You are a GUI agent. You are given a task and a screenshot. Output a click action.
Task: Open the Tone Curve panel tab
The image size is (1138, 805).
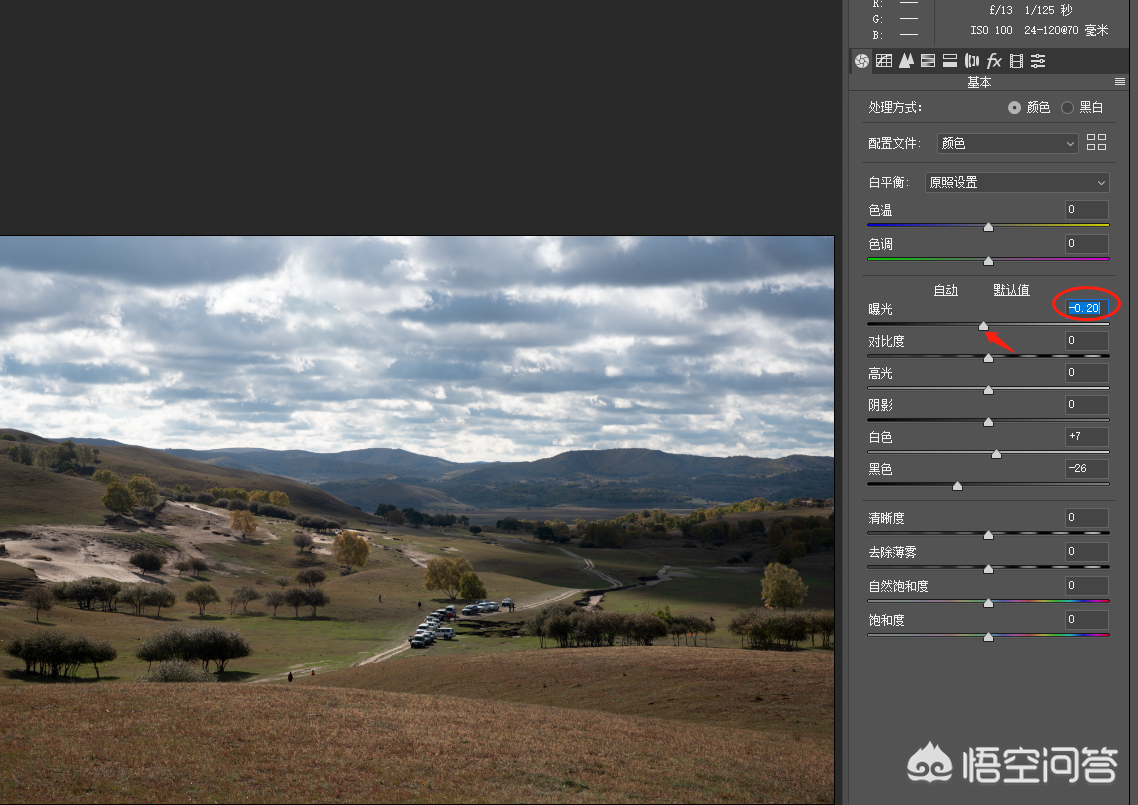pyautogui.click(x=884, y=61)
